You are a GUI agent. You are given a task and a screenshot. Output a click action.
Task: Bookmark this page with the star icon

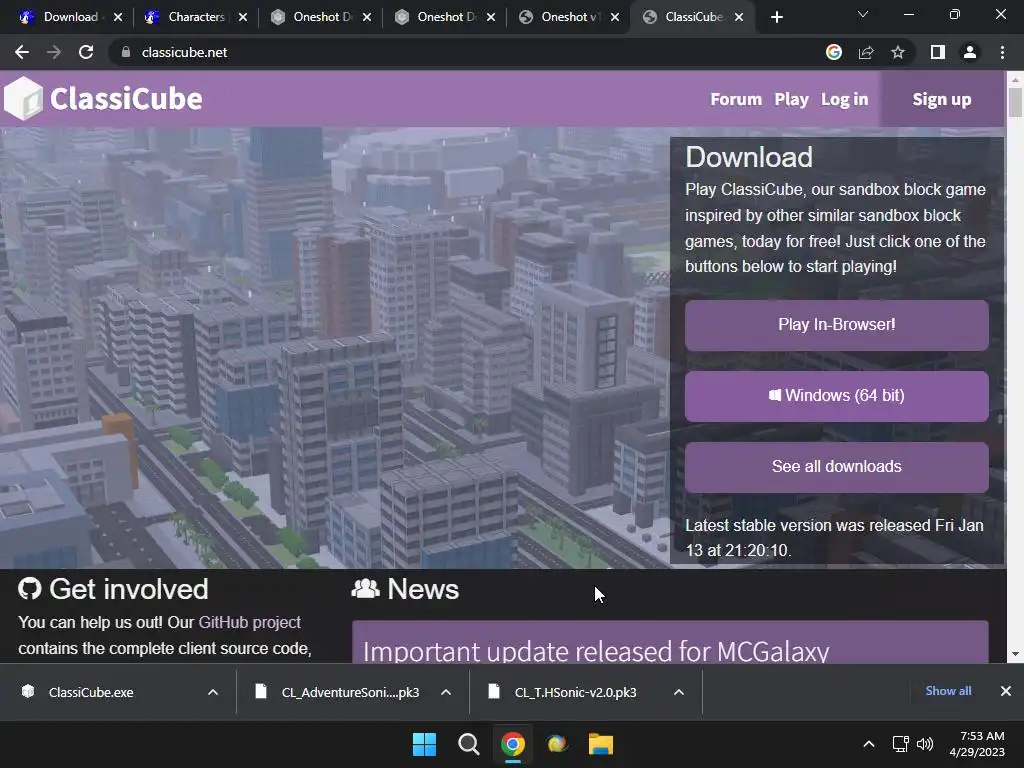tap(898, 52)
